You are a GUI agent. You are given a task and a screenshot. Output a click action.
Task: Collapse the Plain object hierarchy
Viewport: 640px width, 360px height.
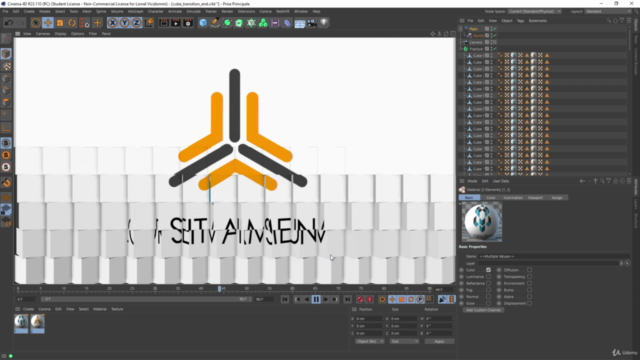(x=461, y=29)
